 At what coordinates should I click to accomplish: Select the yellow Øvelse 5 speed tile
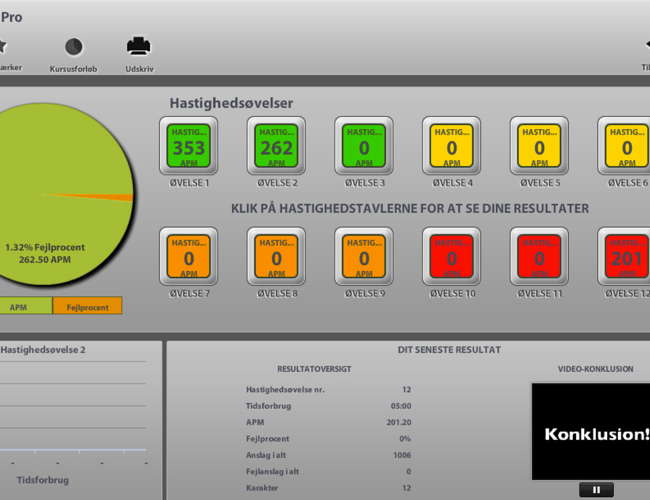pyautogui.click(x=539, y=146)
